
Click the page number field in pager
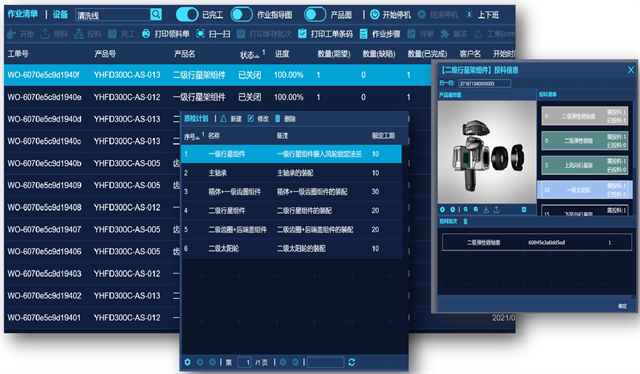(244, 362)
